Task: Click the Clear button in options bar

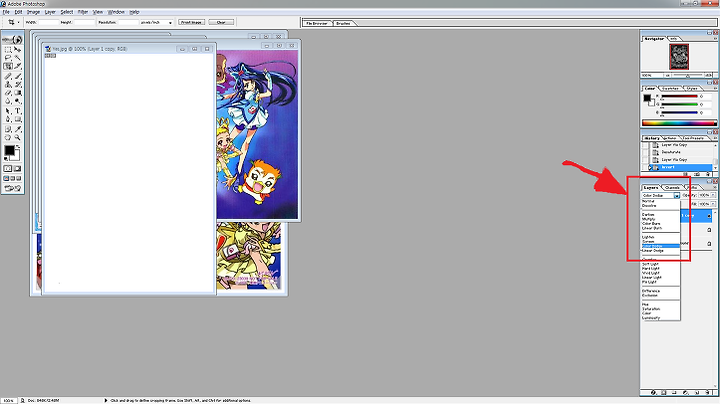Action: 221,22
